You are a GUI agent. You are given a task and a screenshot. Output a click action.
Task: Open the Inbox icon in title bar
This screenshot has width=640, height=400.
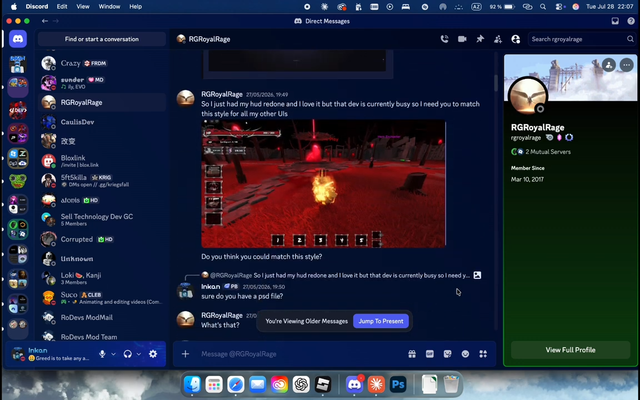615,21
